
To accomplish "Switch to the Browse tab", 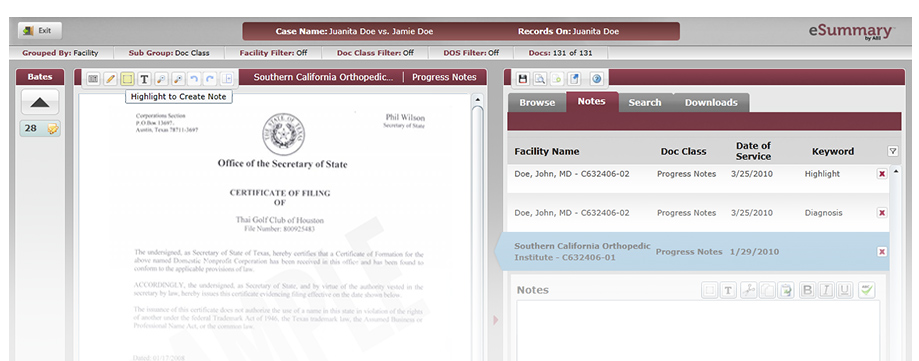I will (x=537, y=103).
